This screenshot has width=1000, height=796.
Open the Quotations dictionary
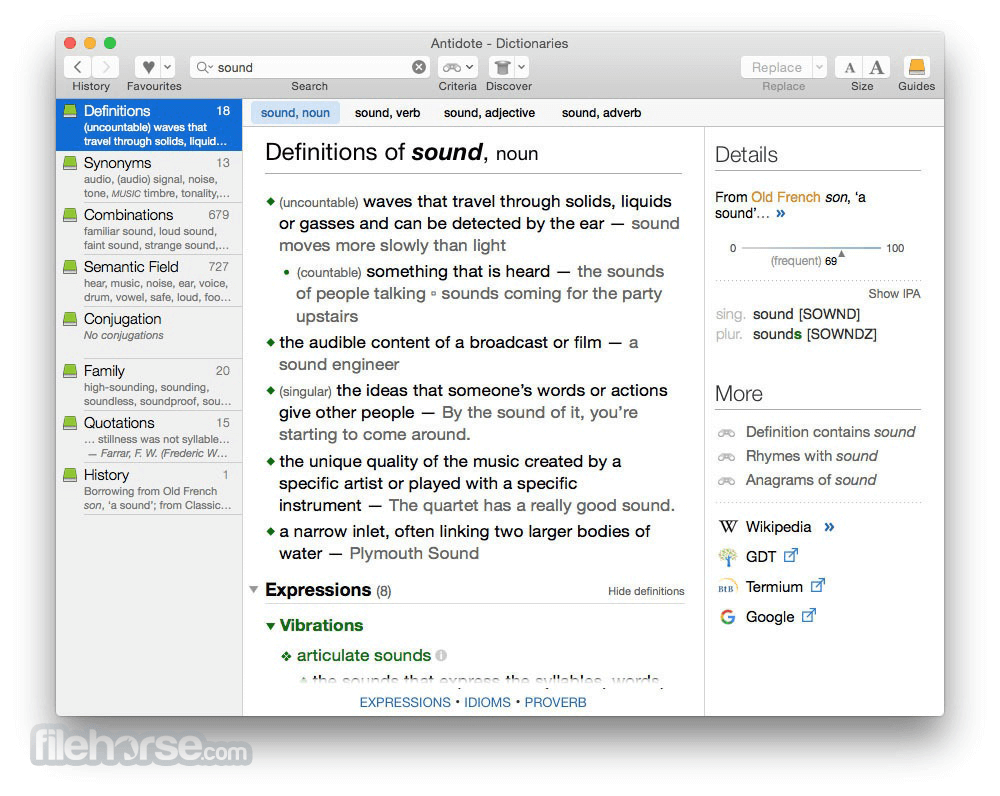click(x=149, y=438)
